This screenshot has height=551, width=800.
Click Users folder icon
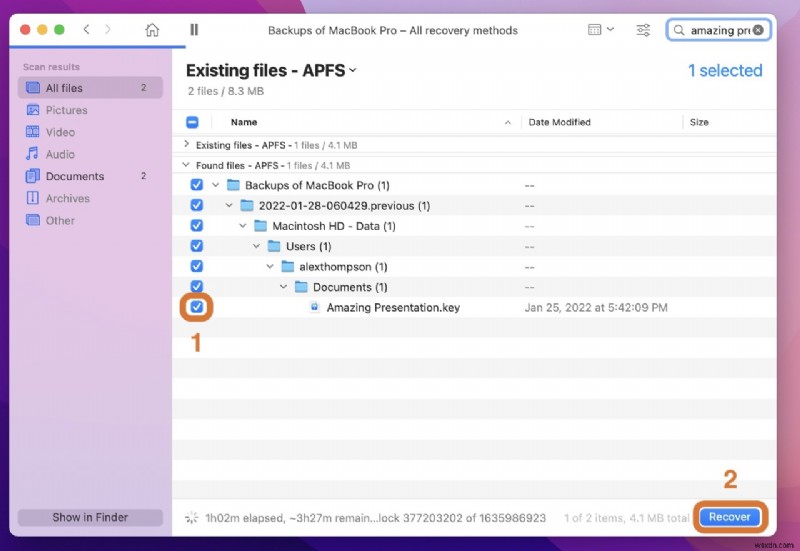[x=274, y=246]
